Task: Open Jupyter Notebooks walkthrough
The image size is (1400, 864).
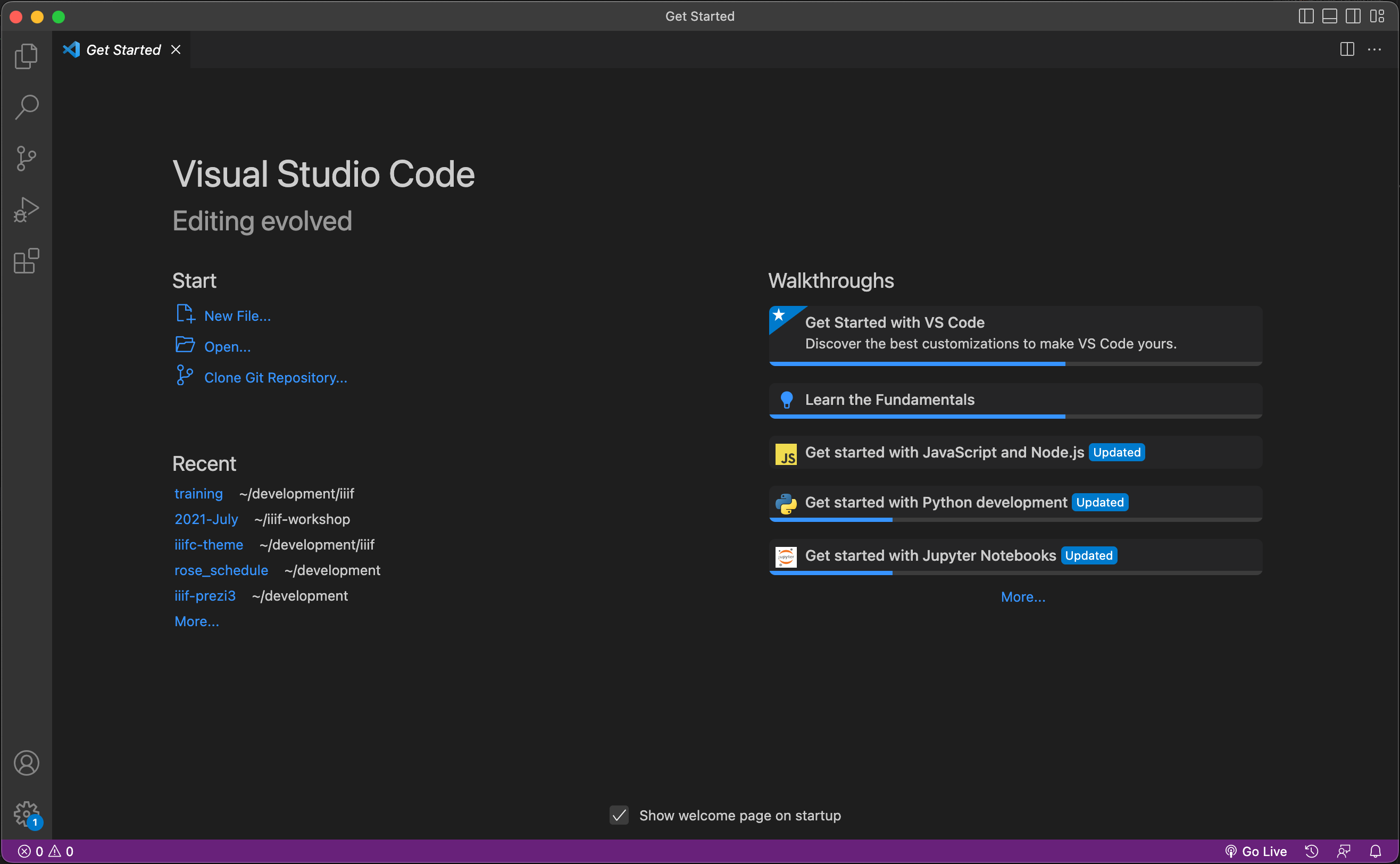Action: (x=1015, y=556)
